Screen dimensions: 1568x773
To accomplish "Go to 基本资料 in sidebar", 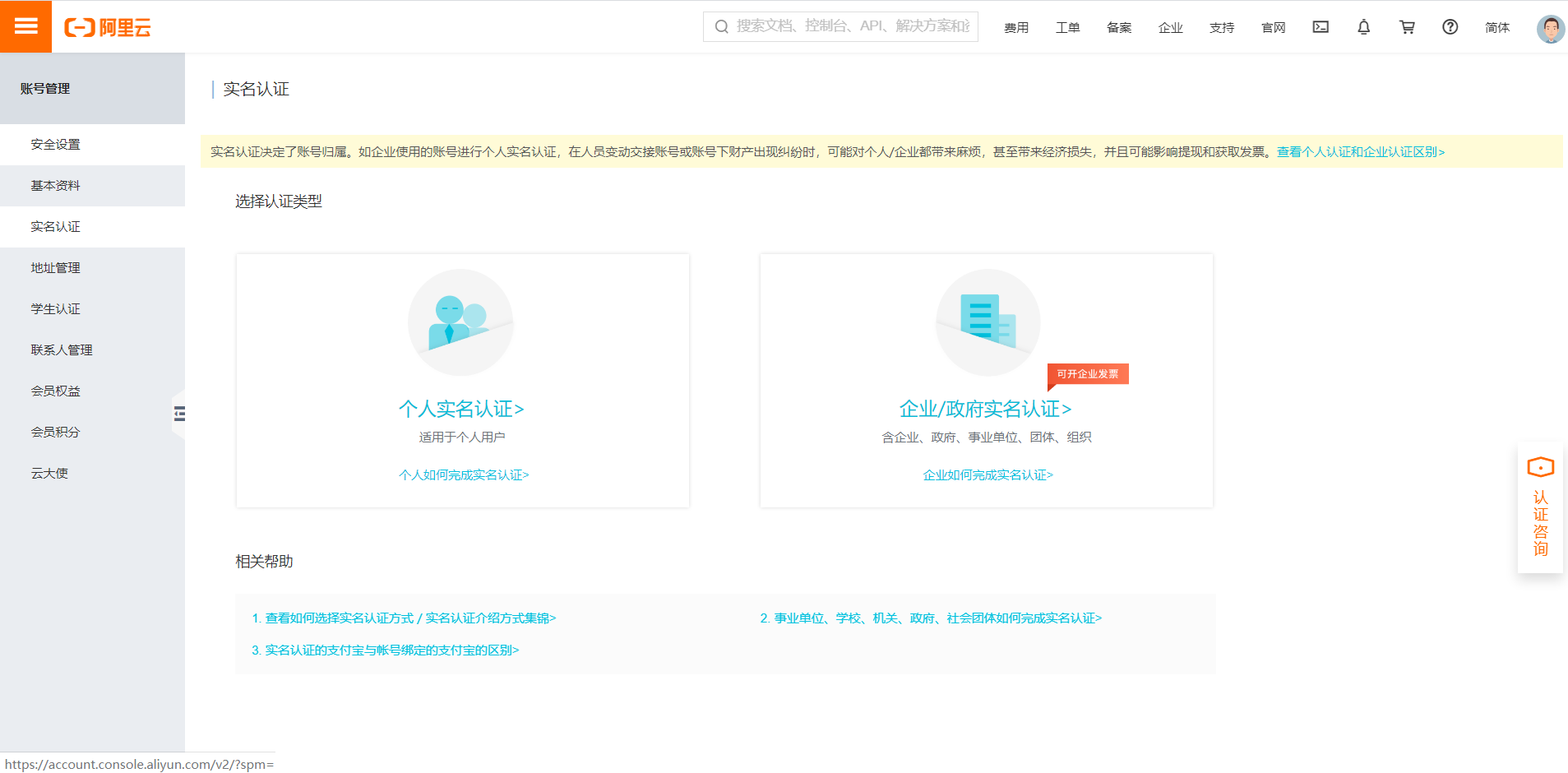I will coord(92,186).
